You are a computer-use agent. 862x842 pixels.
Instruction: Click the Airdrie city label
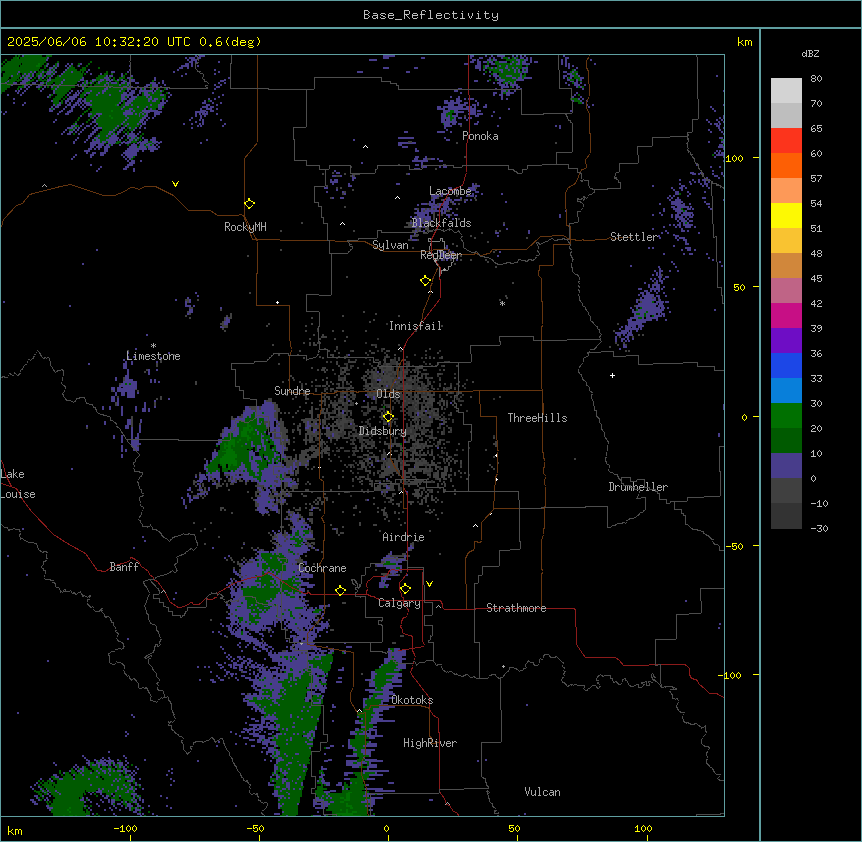pyautogui.click(x=404, y=537)
